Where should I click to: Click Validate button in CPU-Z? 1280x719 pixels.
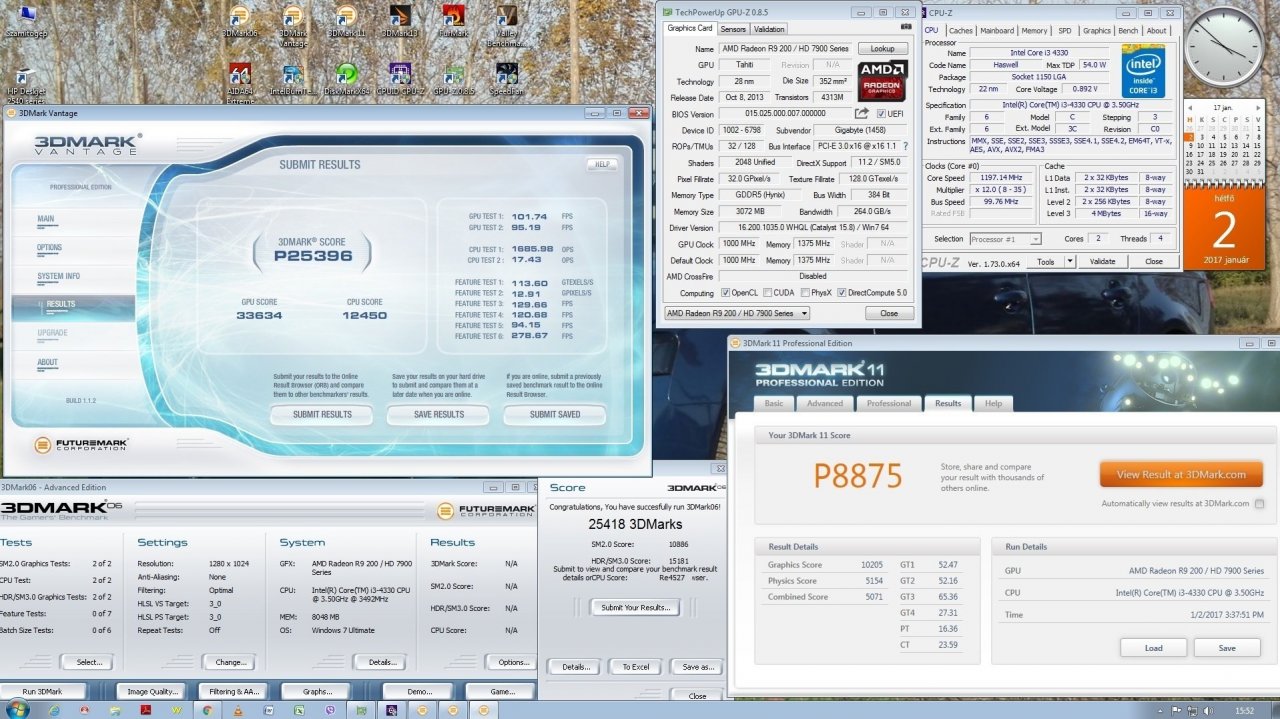(x=1102, y=261)
